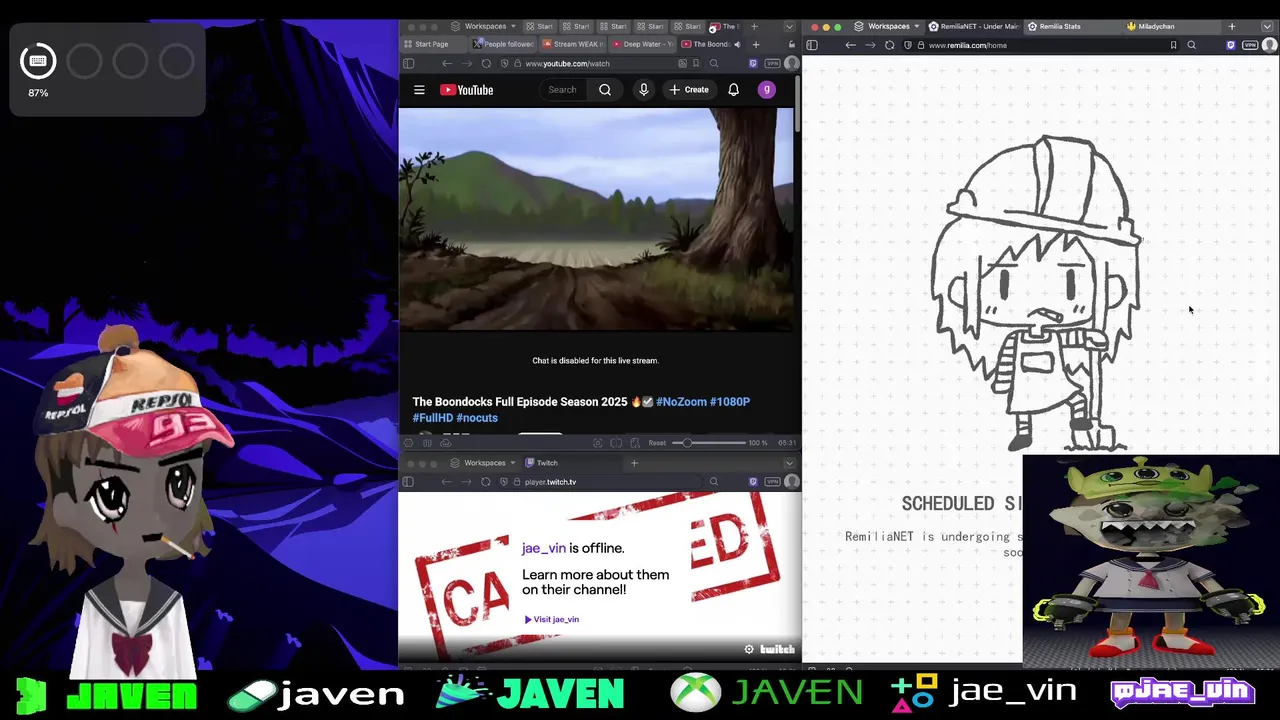Toggle the sidebar panel in YouTube window
The width and height of the screenshot is (1280, 720).
[x=408, y=64]
